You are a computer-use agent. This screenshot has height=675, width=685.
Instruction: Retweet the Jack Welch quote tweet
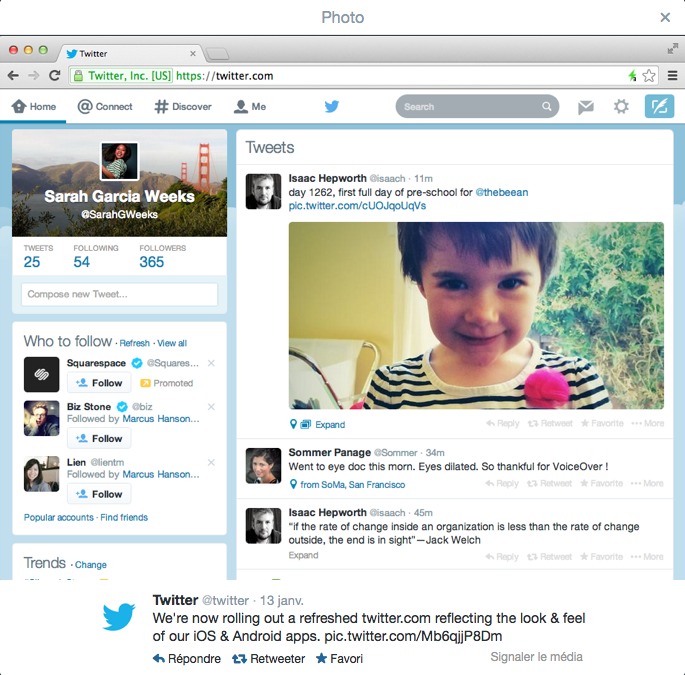(550, 557)
